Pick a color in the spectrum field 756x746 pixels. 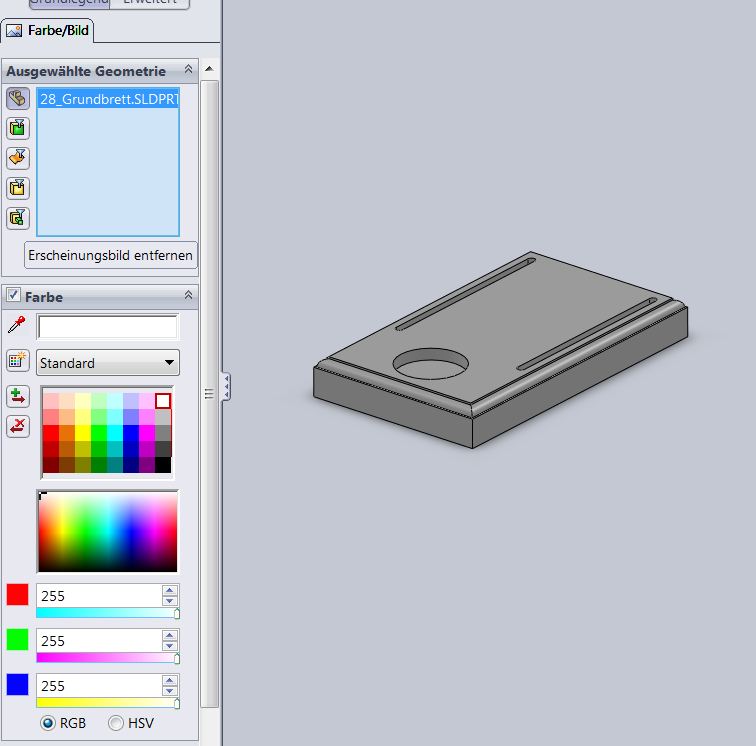[108, 531]
